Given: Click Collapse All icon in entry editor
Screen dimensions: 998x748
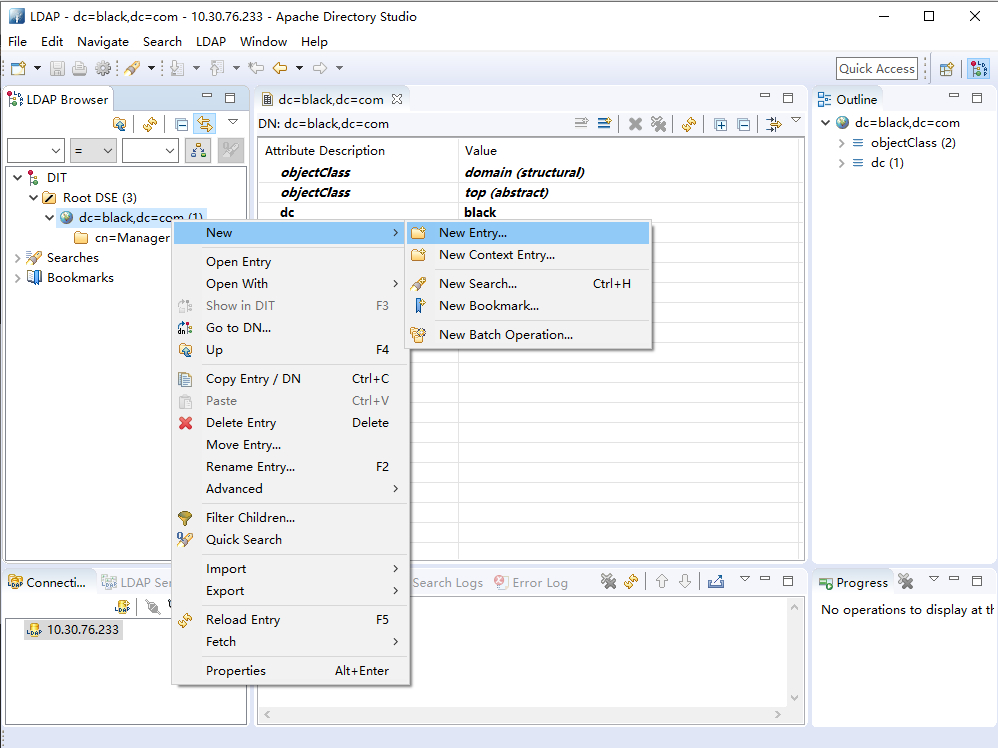Looking at the screenshot, I should [x=743, y=124].
